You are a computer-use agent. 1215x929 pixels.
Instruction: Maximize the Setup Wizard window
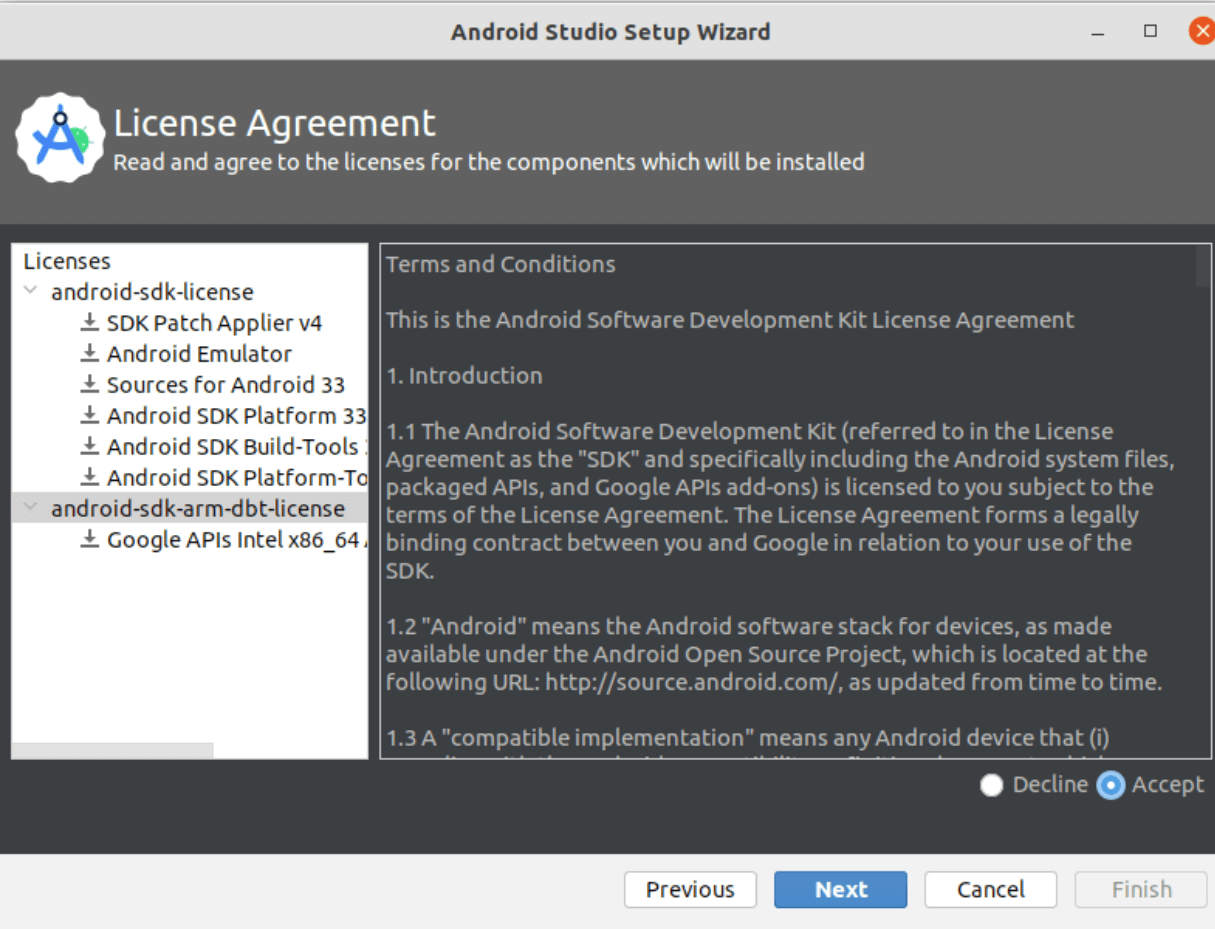coord(1150,31)
